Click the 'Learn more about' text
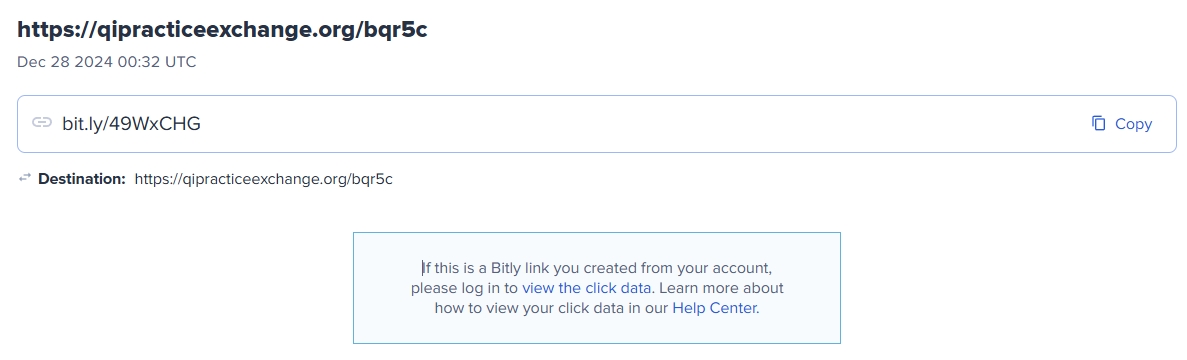Viewport: 1187px width, 360px height. click(x=721, y=288)
